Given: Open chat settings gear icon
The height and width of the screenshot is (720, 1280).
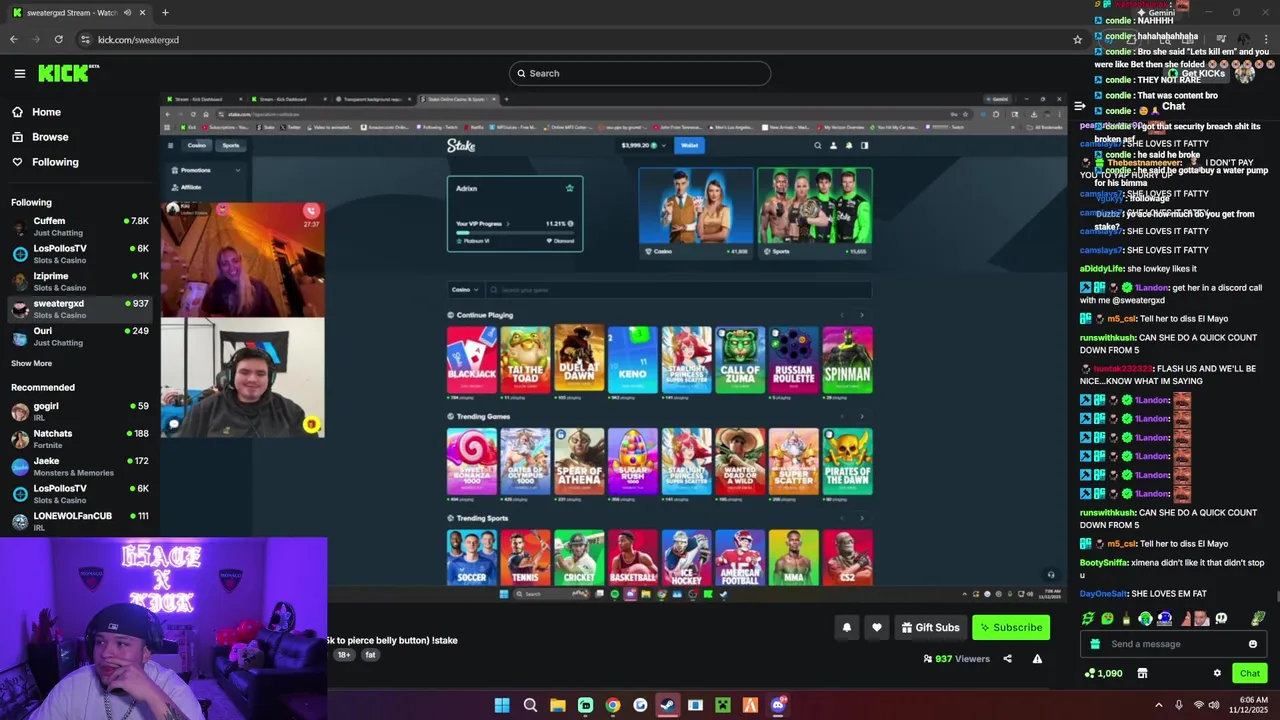Looking at the screenshot, I should [x=1217, y=673].
